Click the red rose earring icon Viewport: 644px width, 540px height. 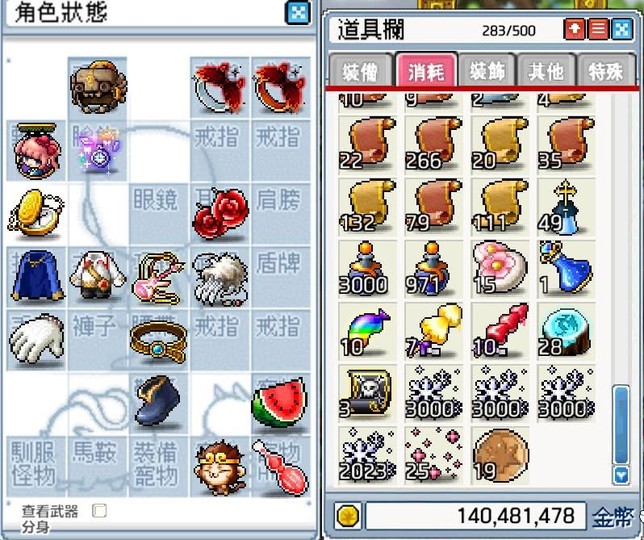click(221, 213)
